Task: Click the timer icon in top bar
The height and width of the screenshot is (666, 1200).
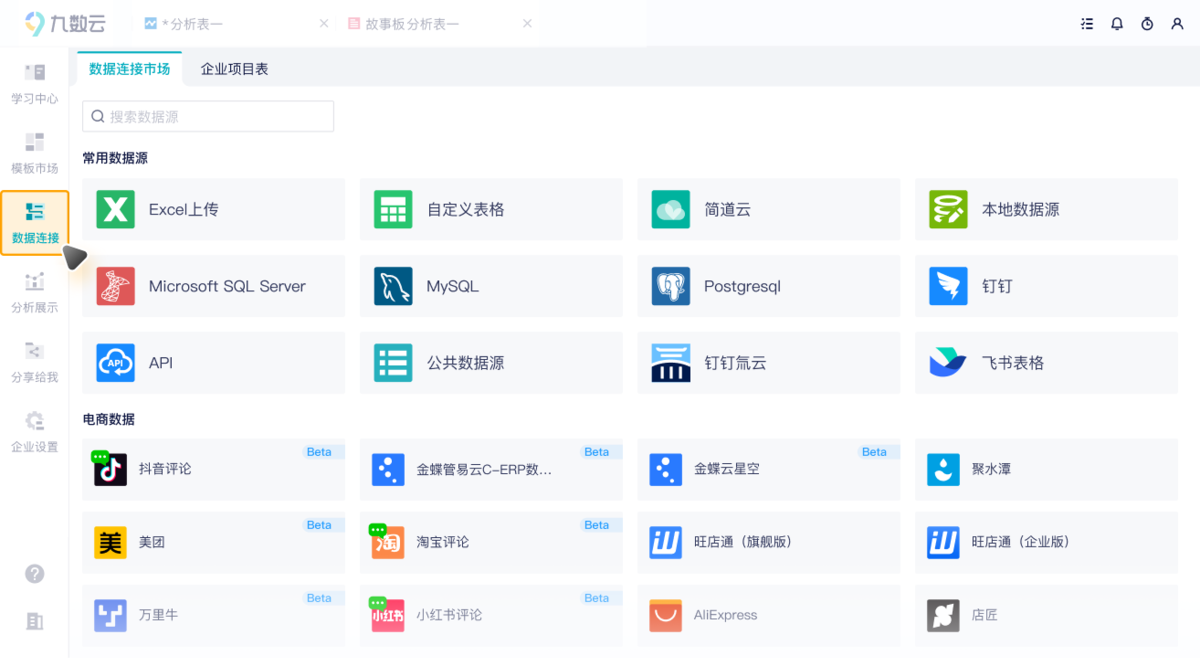Action: [x=1147, y=24]
